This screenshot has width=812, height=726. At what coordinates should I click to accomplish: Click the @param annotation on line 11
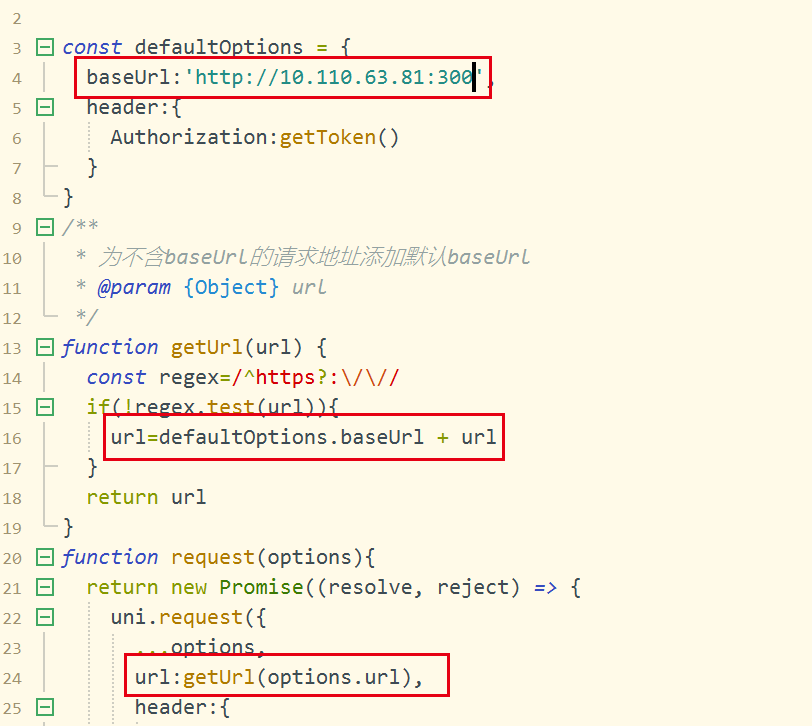[x=134, y=287]
